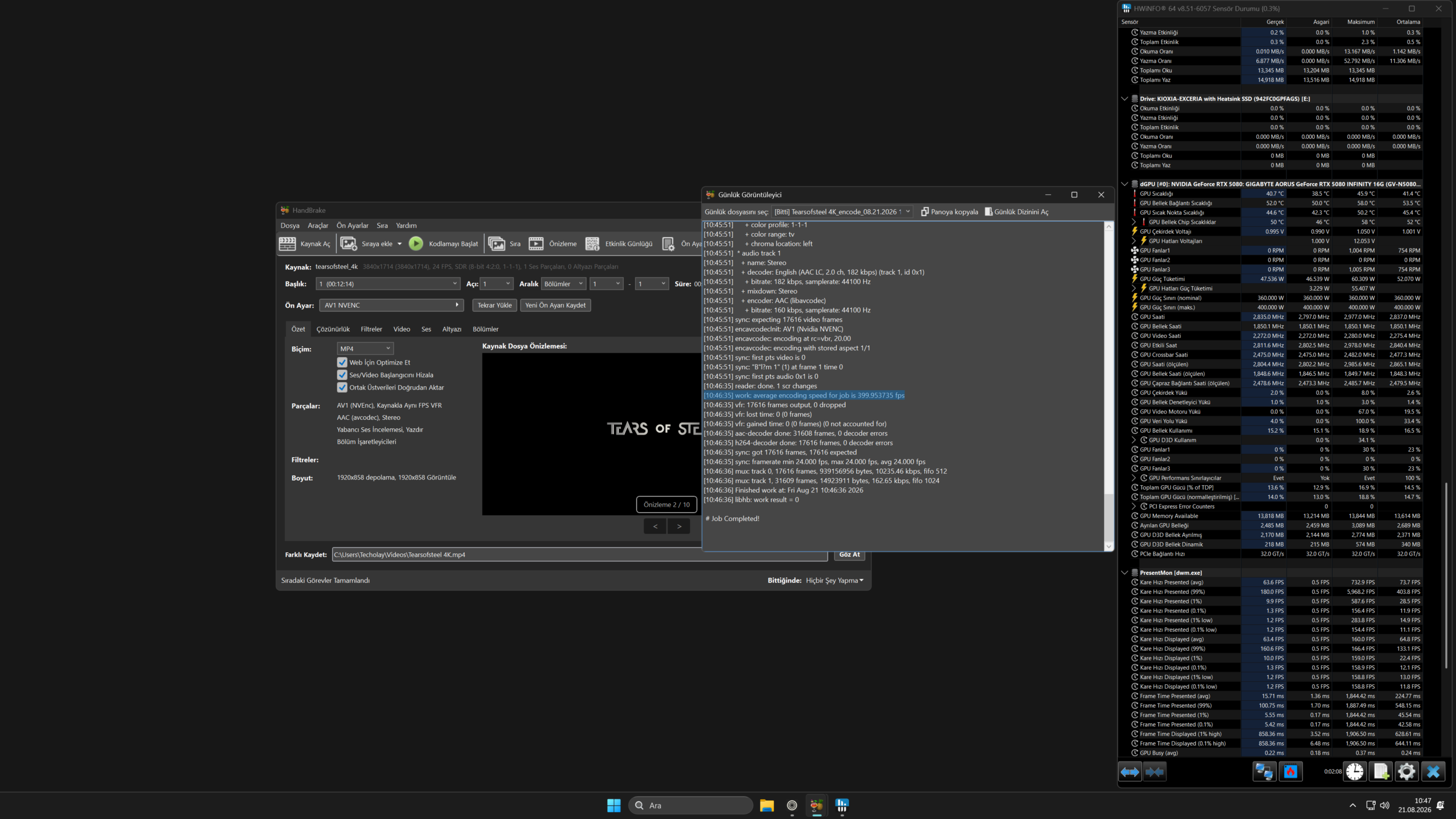Go to the previous preview image with <
This screenshot has width=1456, height=819.
(655, 527)
